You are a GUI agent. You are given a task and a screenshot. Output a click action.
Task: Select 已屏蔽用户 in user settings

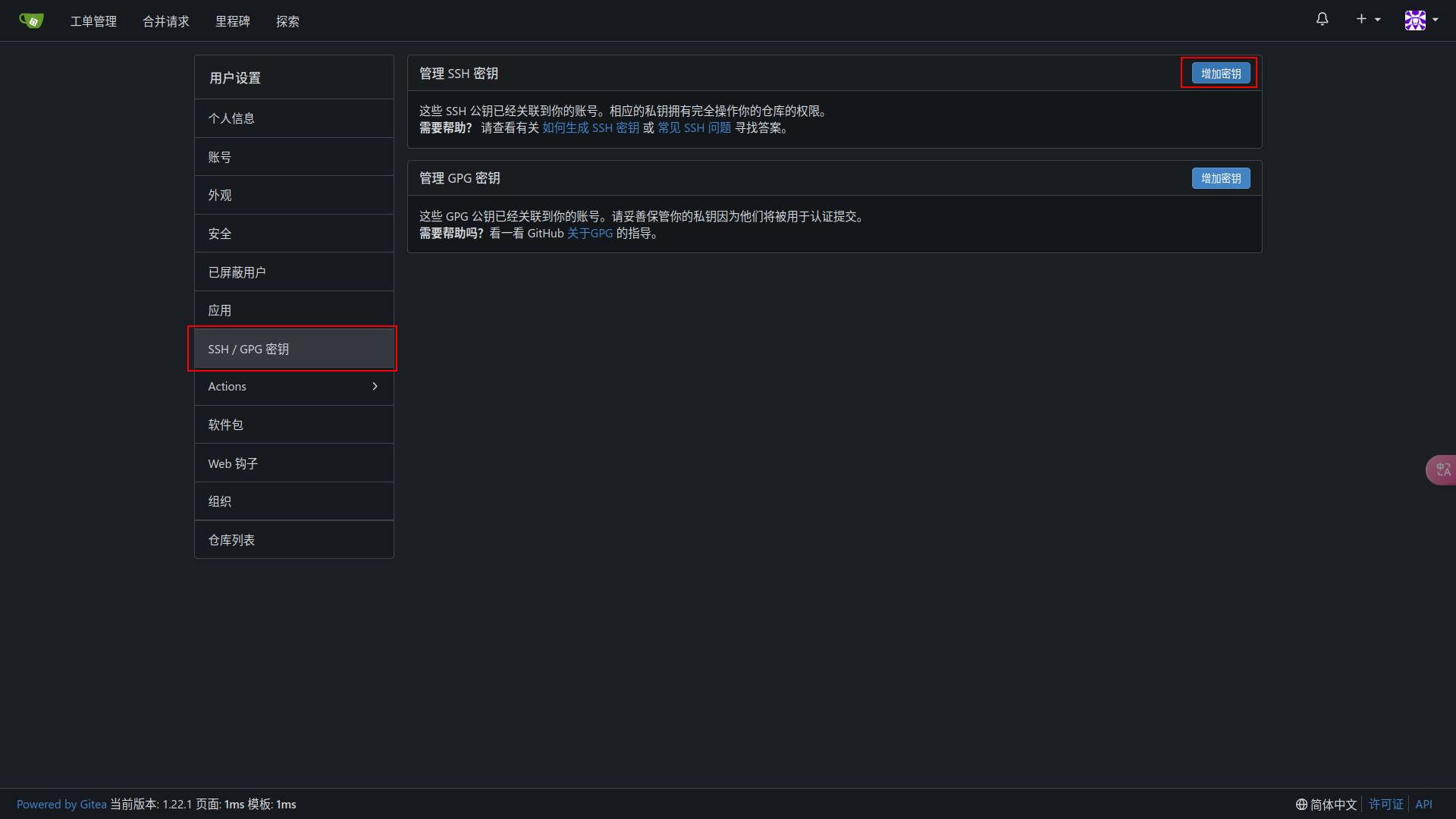(294, 272)
